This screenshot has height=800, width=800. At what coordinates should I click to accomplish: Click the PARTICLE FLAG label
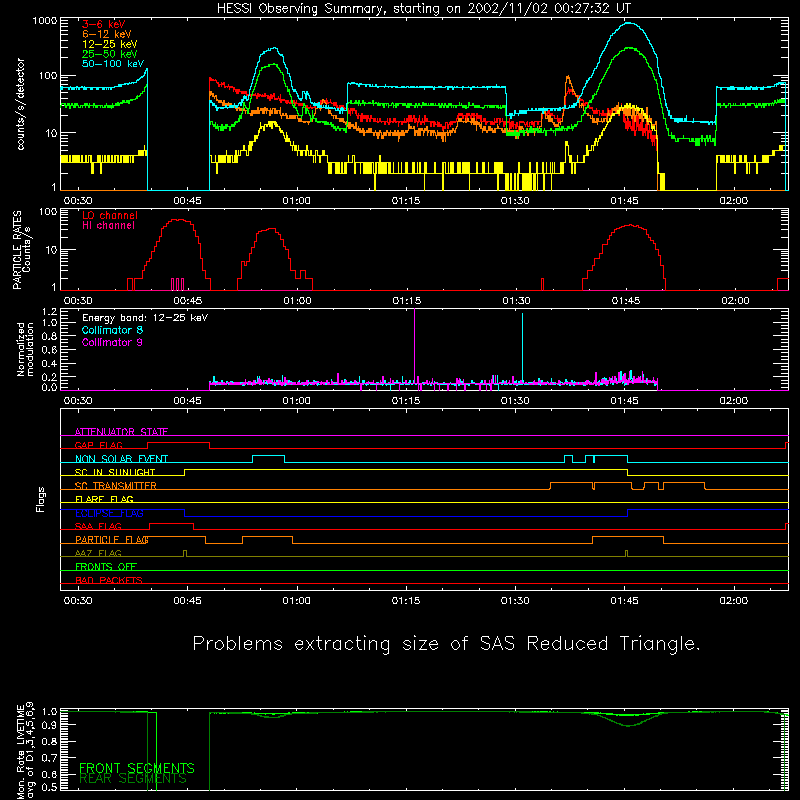(112, 540)
